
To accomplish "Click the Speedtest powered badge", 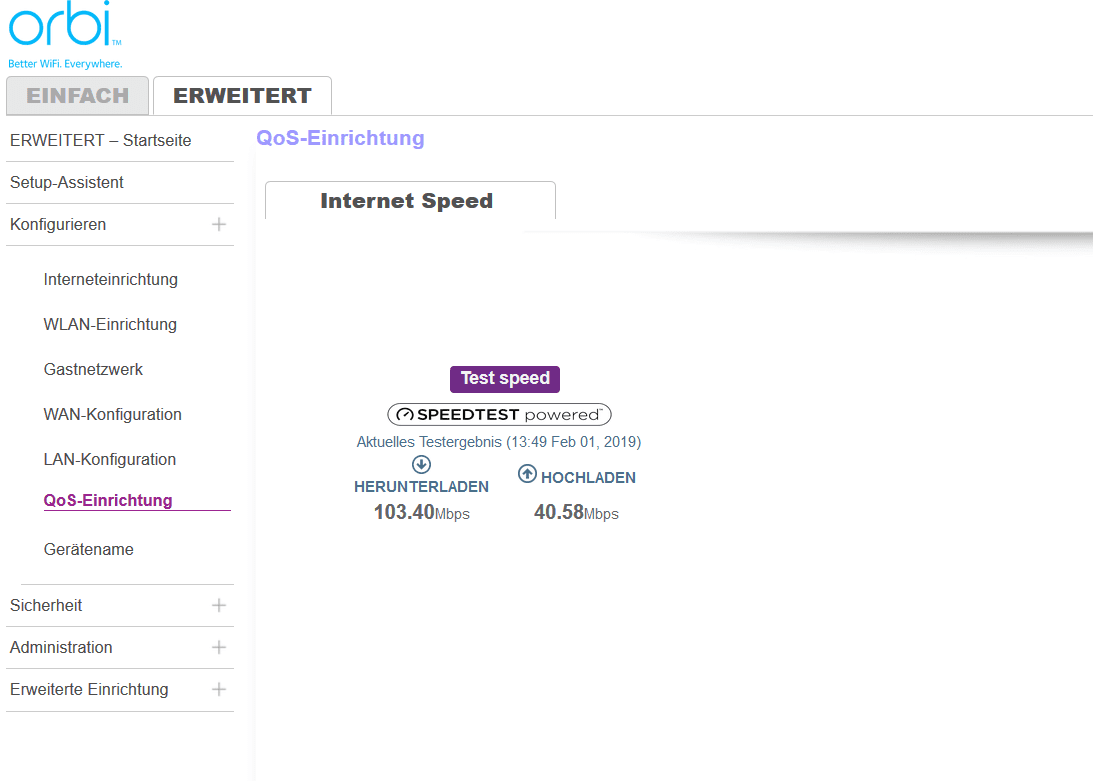I will 499,414.
